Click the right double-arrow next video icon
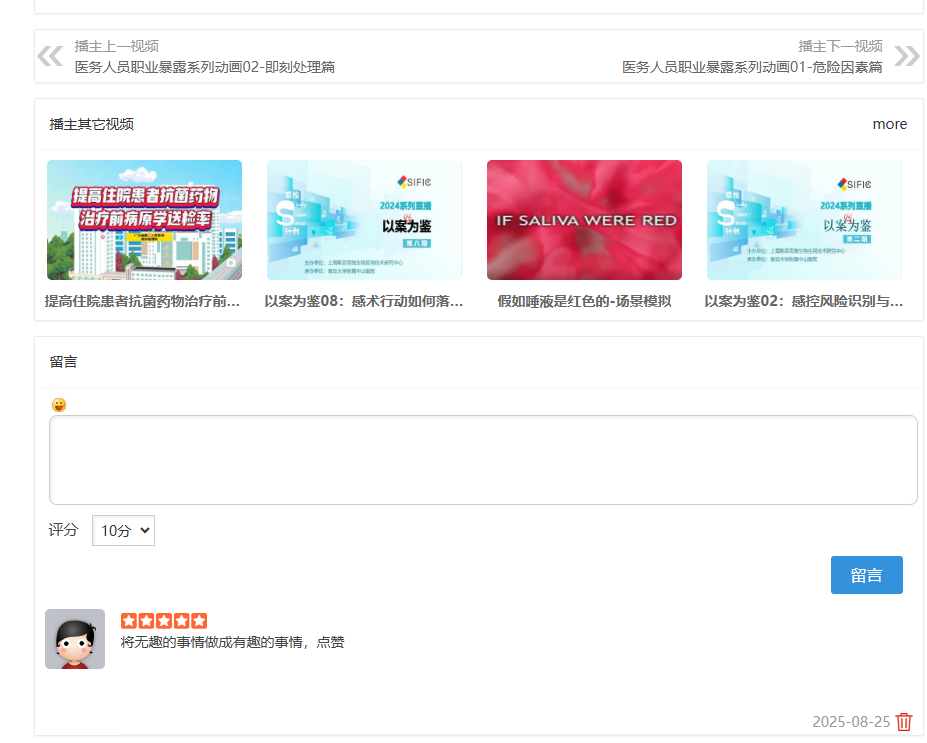Image resolution: width=927 pixels, height=743 pixels. point(907,56)
